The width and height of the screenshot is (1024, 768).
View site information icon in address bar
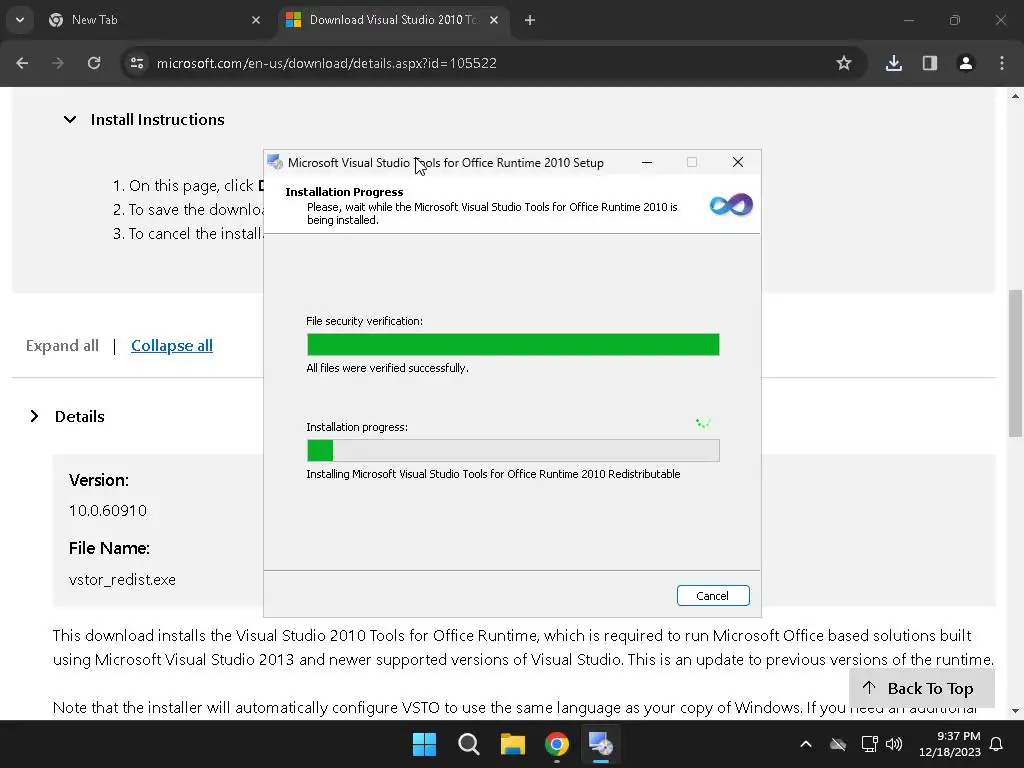coord(137,63)
